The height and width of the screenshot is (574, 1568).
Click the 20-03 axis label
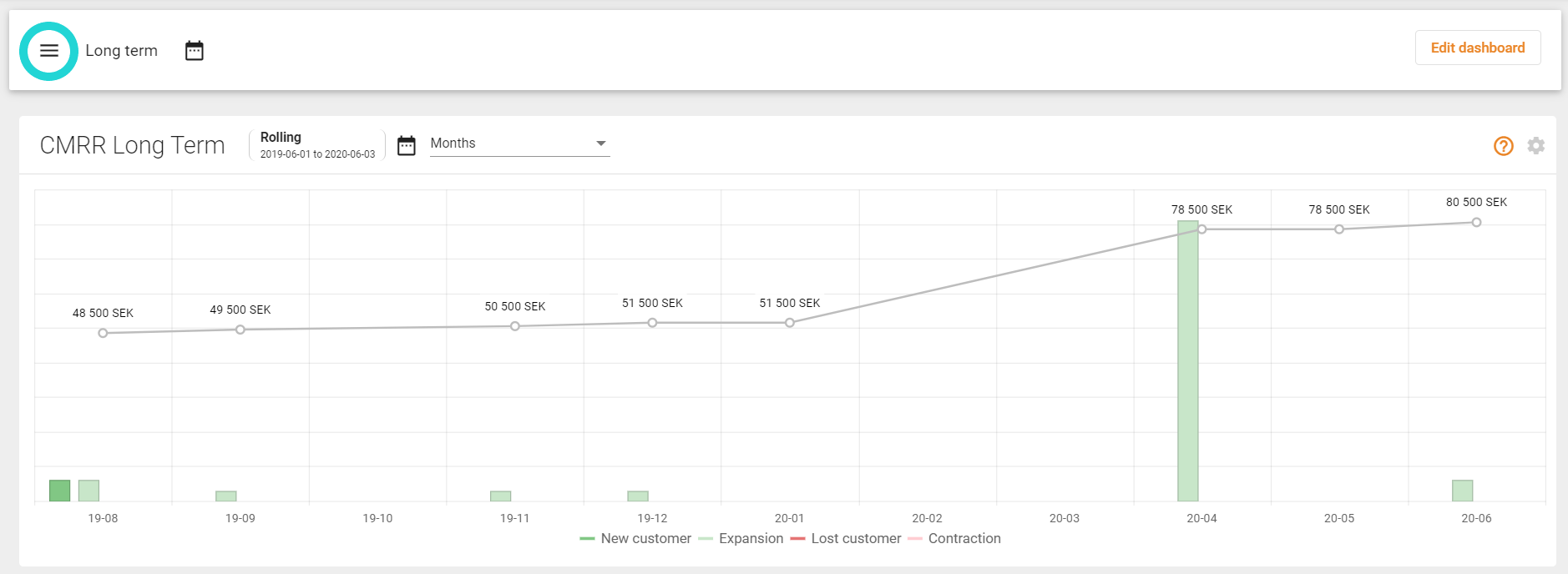point(1065,518)
